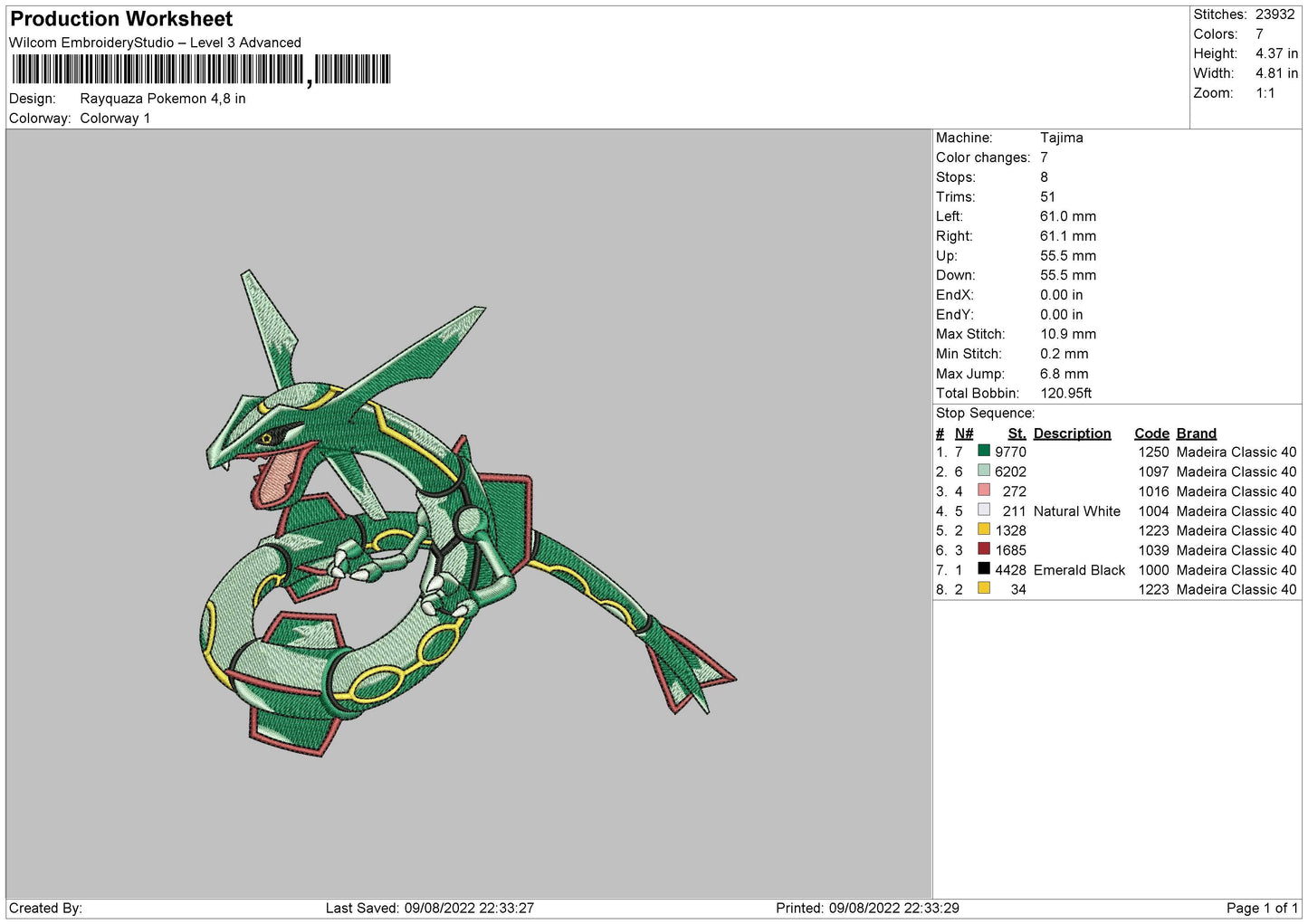
Task: Click thread code 1039 in row 6
Action: [1153, 550]
